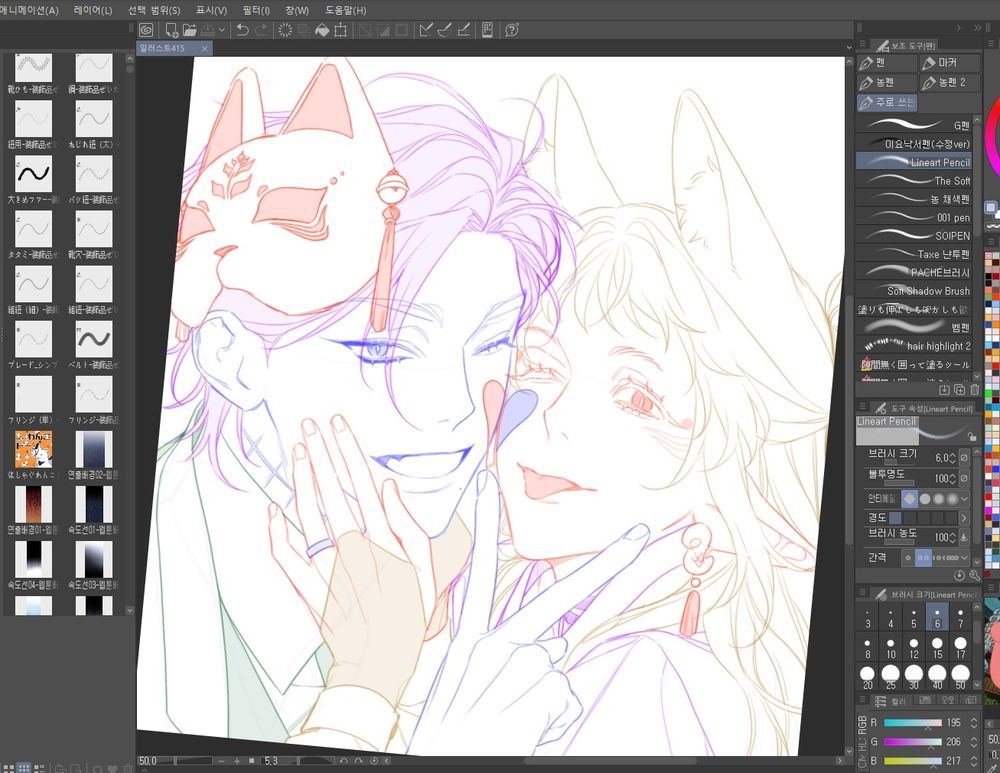The width and height of the screenshot is (1000, 773).
Task: Click rotate canvas left icon in status bar
Action: click(x=344, y=761)
